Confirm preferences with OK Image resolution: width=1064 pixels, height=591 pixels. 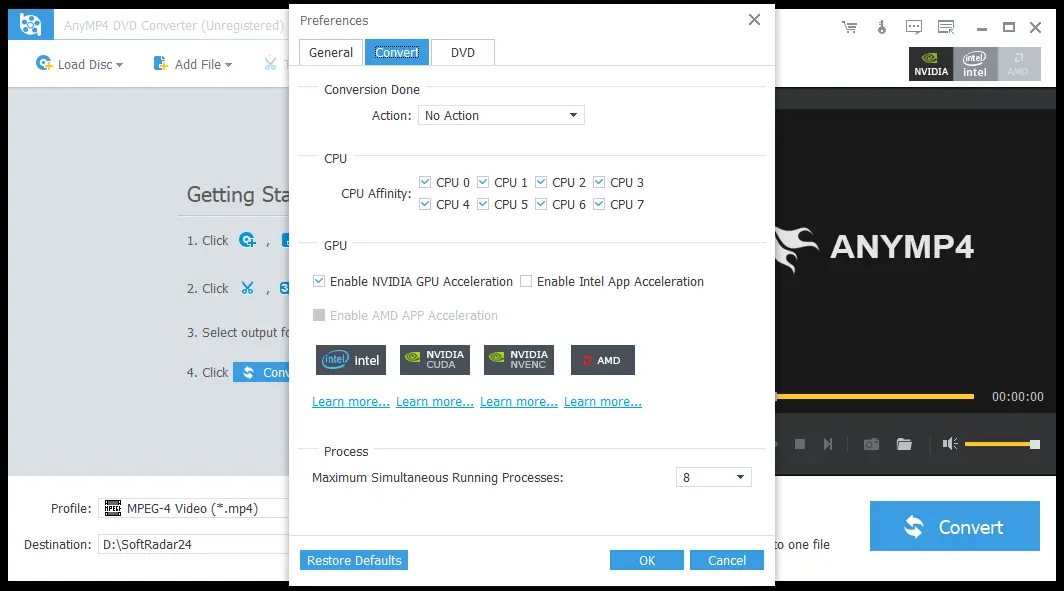pyautogui.click(x=647, y=560)
